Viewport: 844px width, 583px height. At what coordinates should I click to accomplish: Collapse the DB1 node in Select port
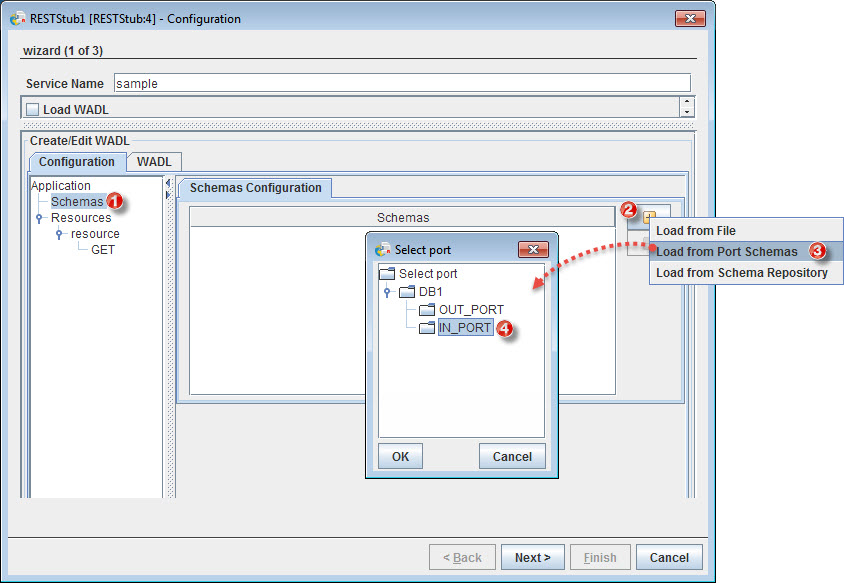point(388,292)
